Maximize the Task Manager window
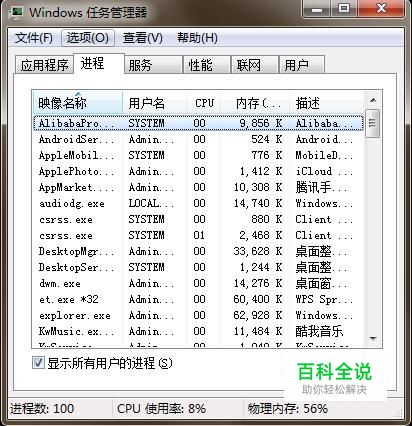The width and height of the screenshot is (412, 426). [344, 9]
